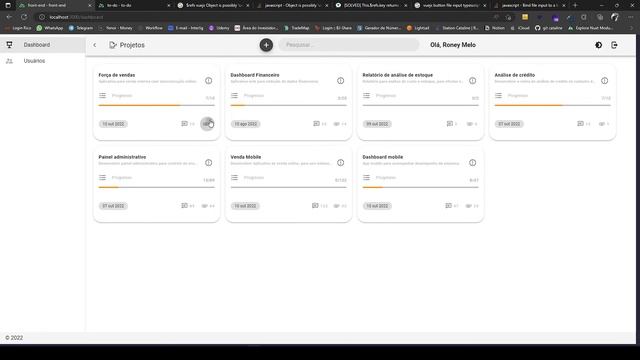Viewport: 640px width, 360px height.
Task: Click the Projetos header icon
Action: point(113,45)
